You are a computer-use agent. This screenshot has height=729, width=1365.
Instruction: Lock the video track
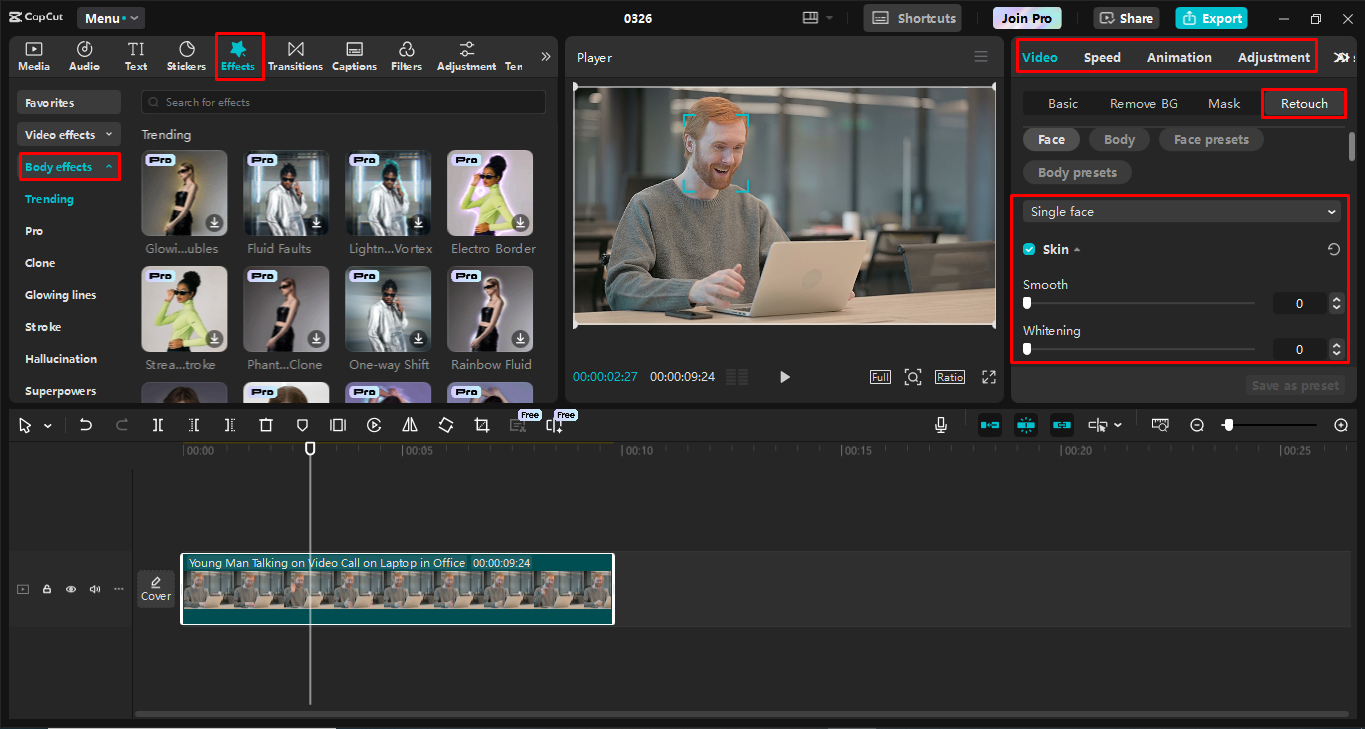(x=46, y=589)
